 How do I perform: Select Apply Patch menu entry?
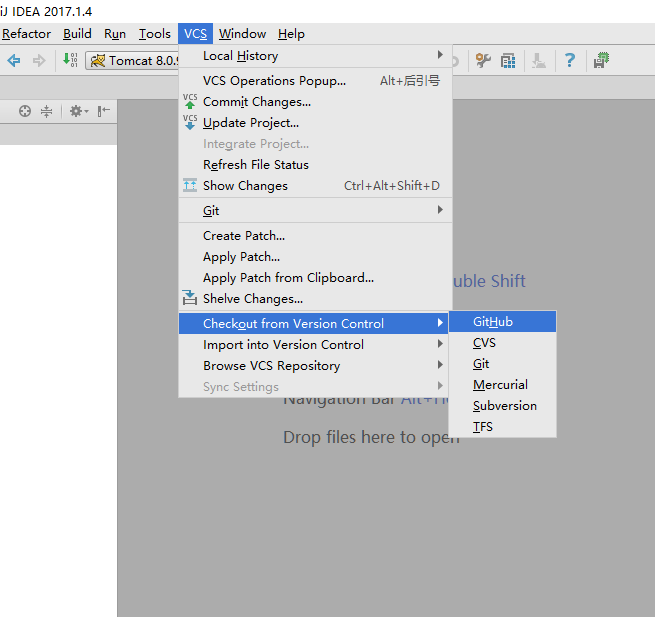coord(315,256)
